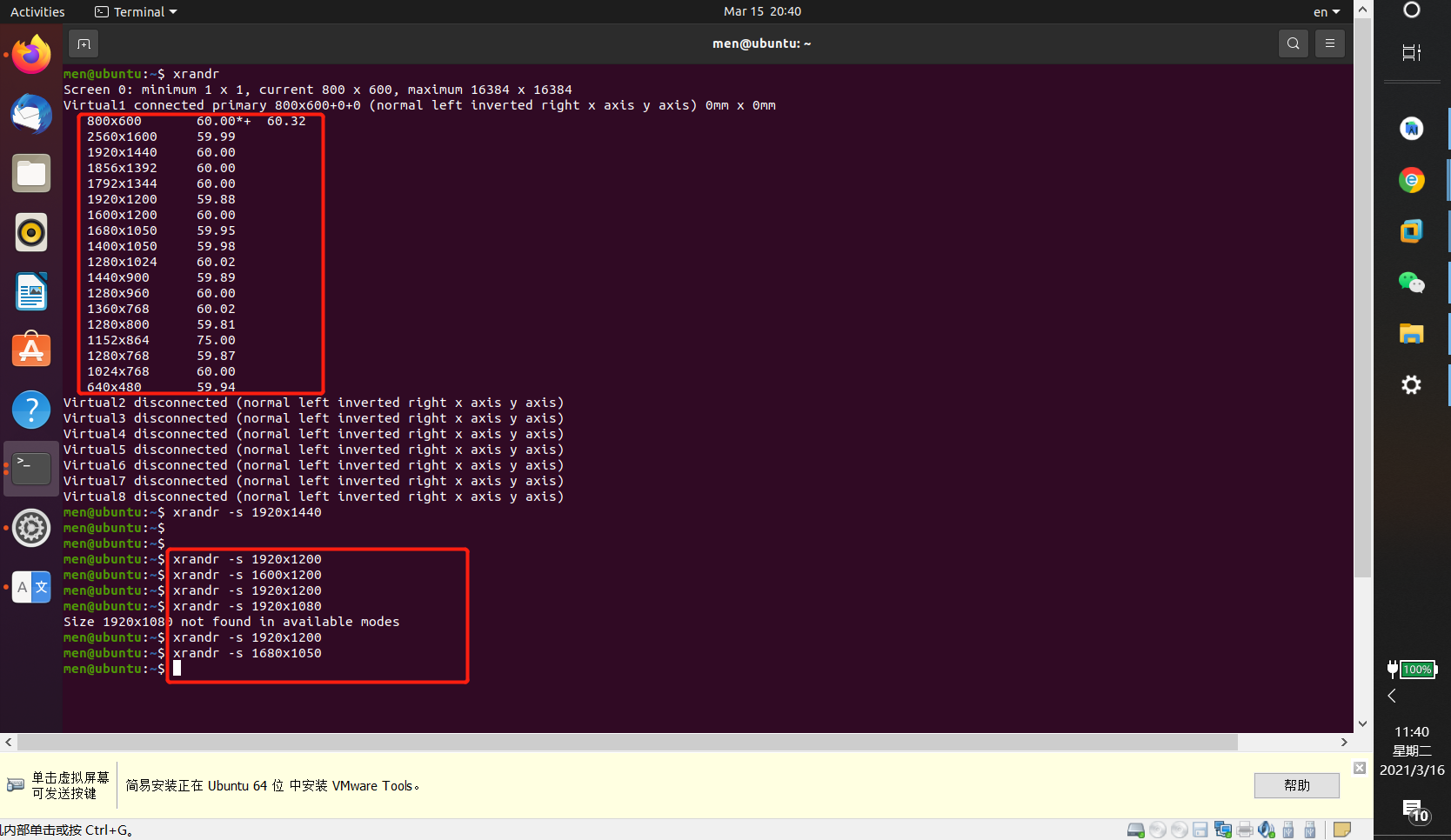The image size is (1451, 840).
Task: Close the VMware Tools install notice bar
Action: coord(1360,767)
